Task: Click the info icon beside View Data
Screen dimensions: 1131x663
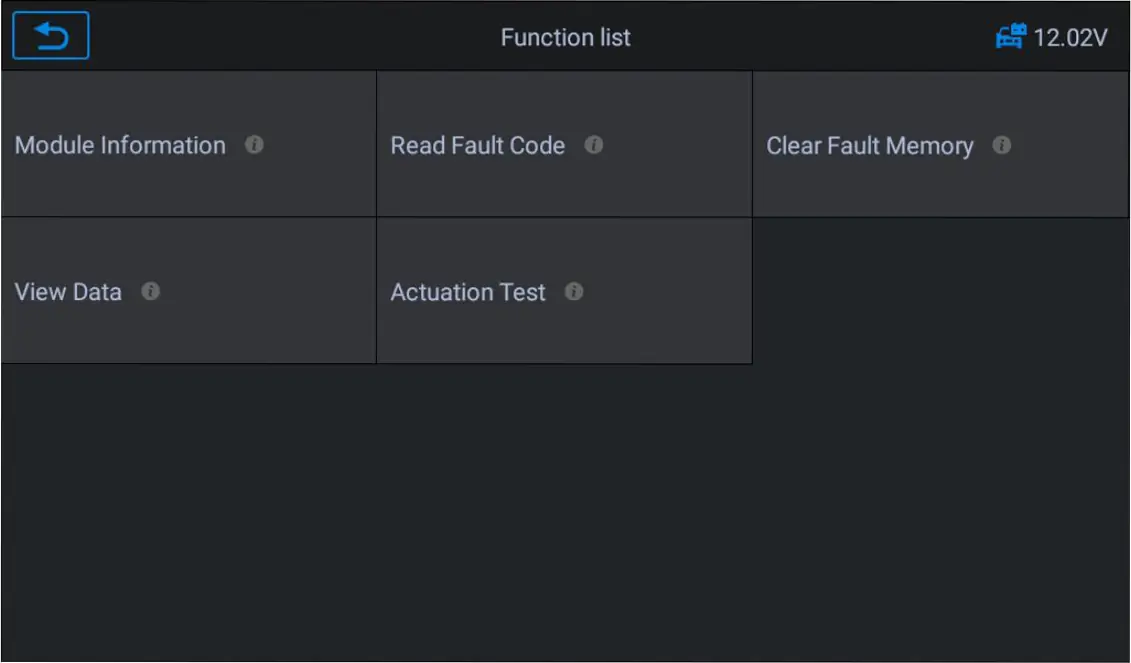Action: point(150,291)
